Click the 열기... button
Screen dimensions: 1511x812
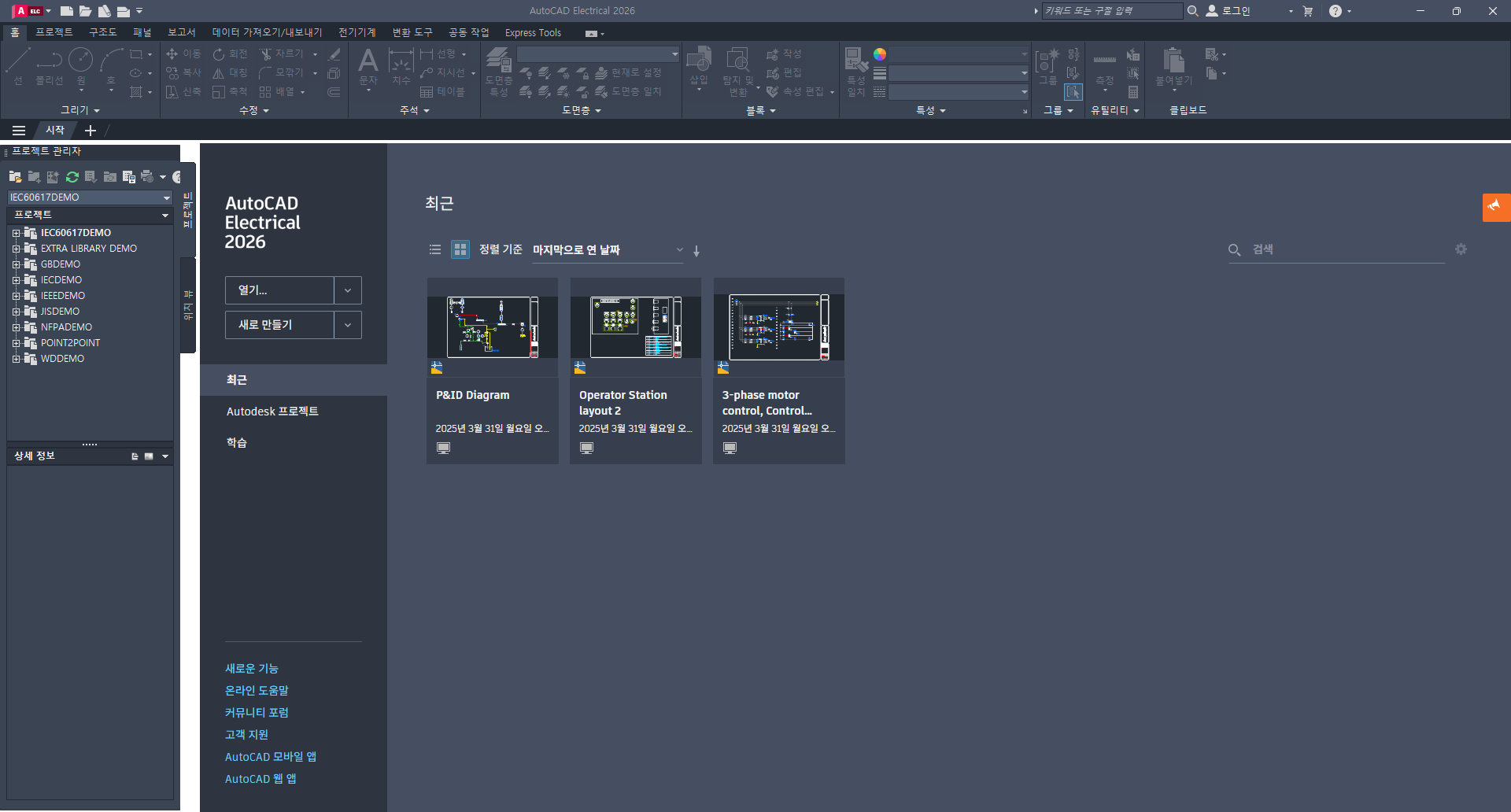[279, 290]
